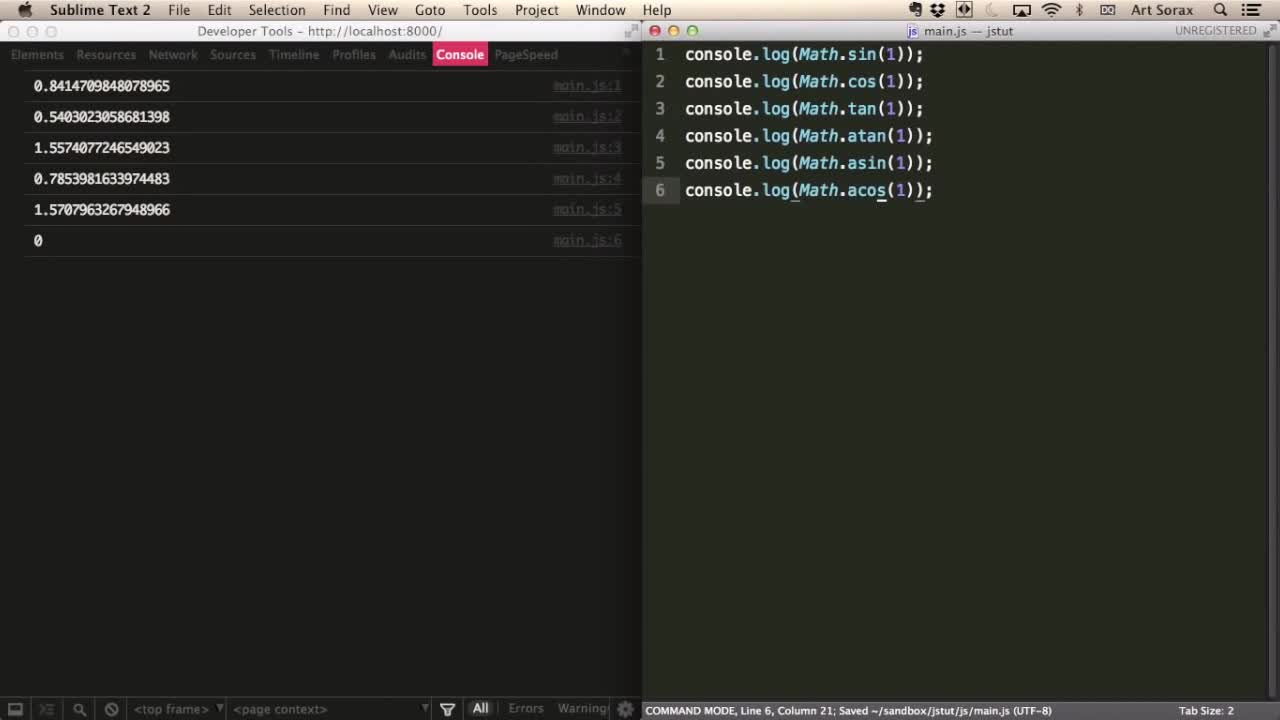Open the Tools menu
This screenshot has width=1280, height=720.
coord(480,10)
